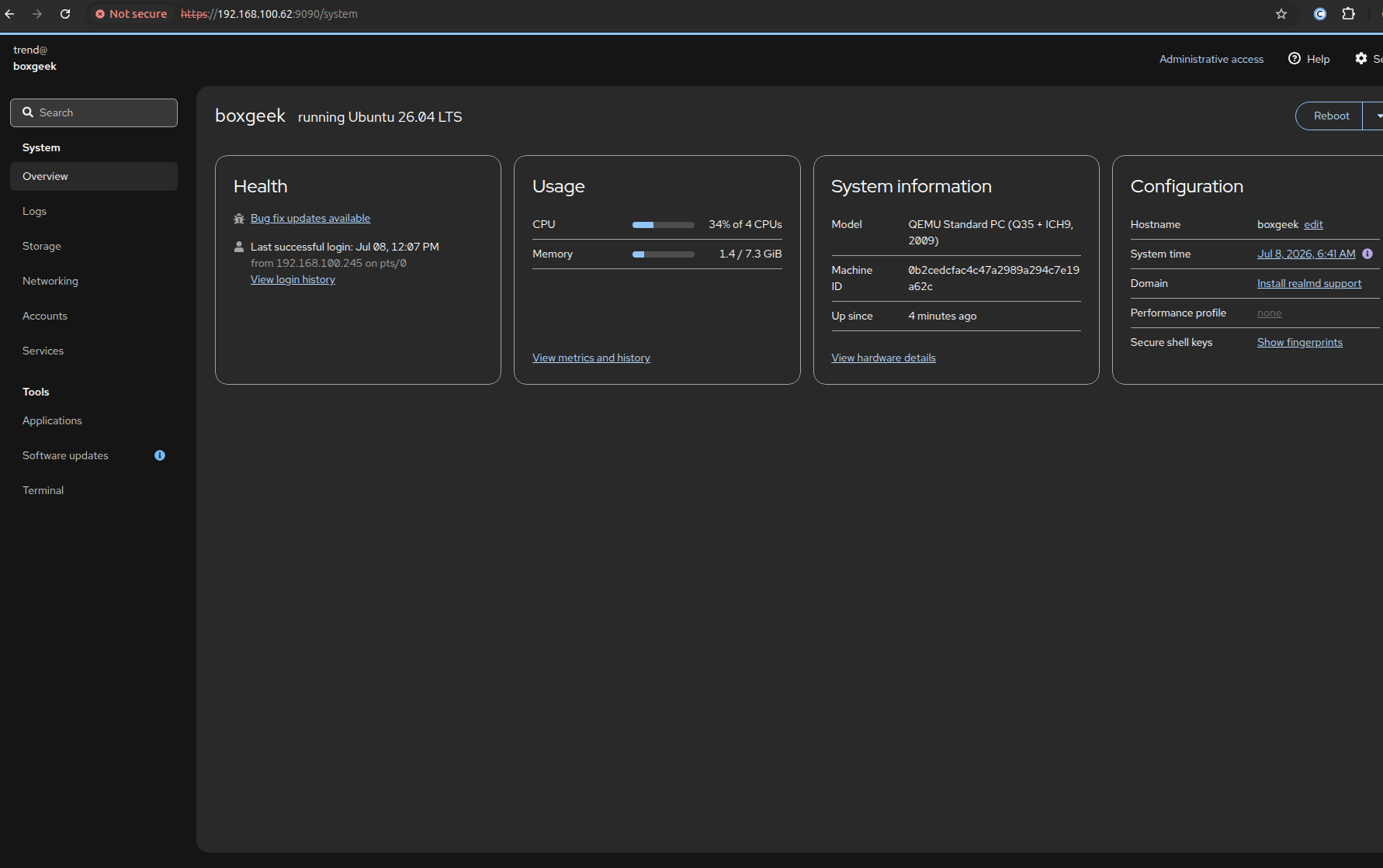Bookmark page with the star icon
1383x868 pixels.
(1281, 14)
